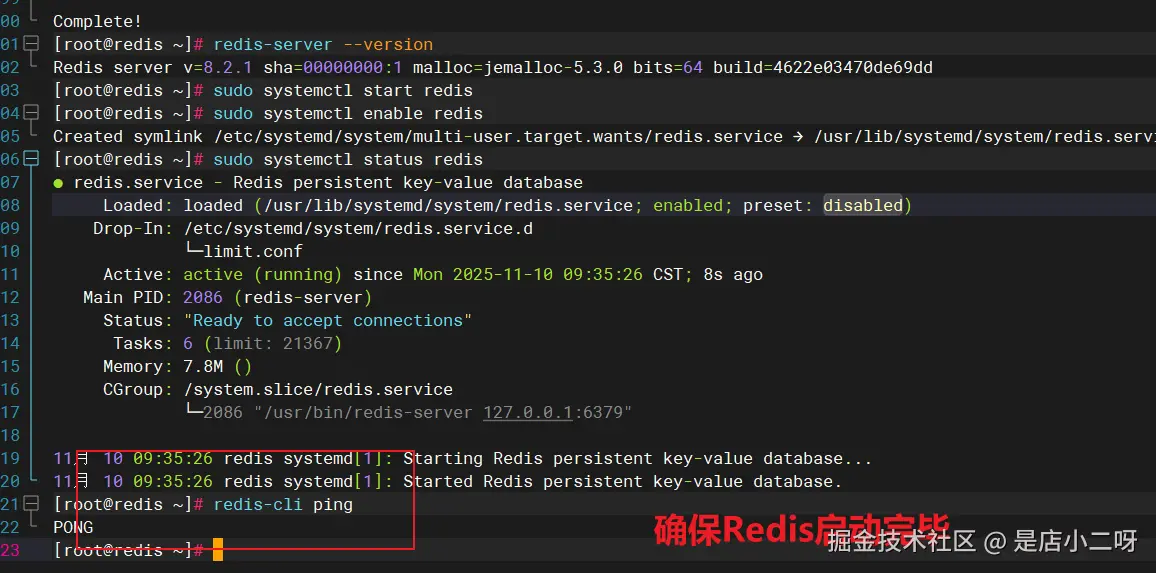Collapse the fold marker at systemctl status redis line
Viewport: 1156px width, 573px height.
pyautogui.click(x=31, y=159)
